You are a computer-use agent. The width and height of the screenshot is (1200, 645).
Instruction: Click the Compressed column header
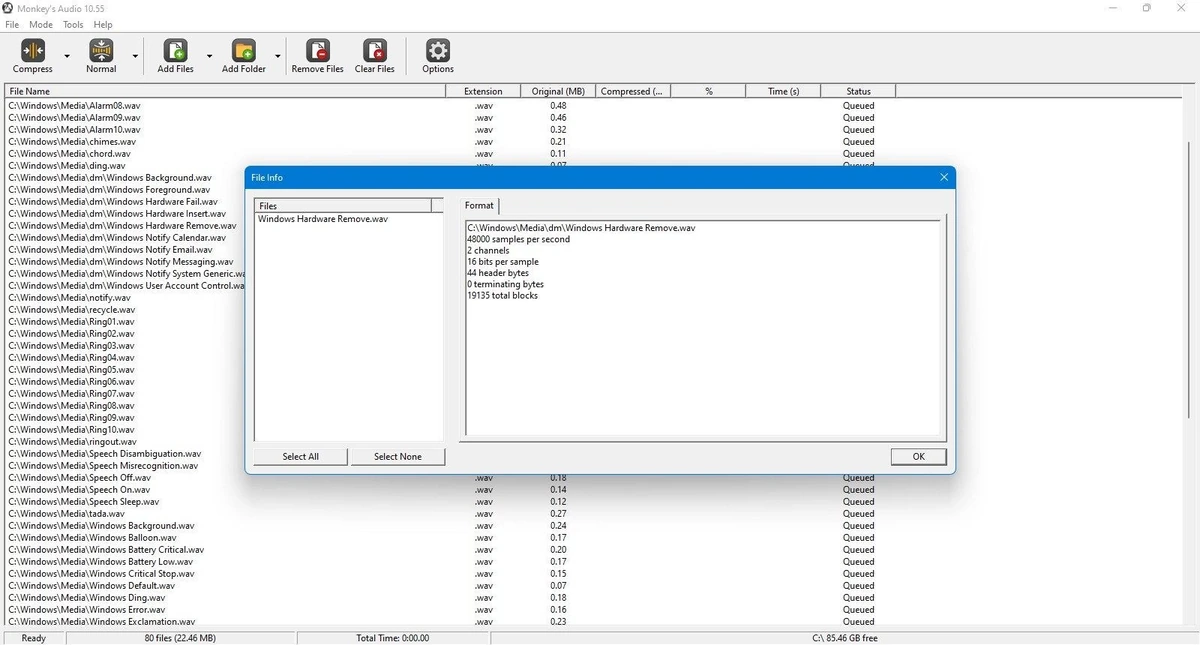pos(633,91)
